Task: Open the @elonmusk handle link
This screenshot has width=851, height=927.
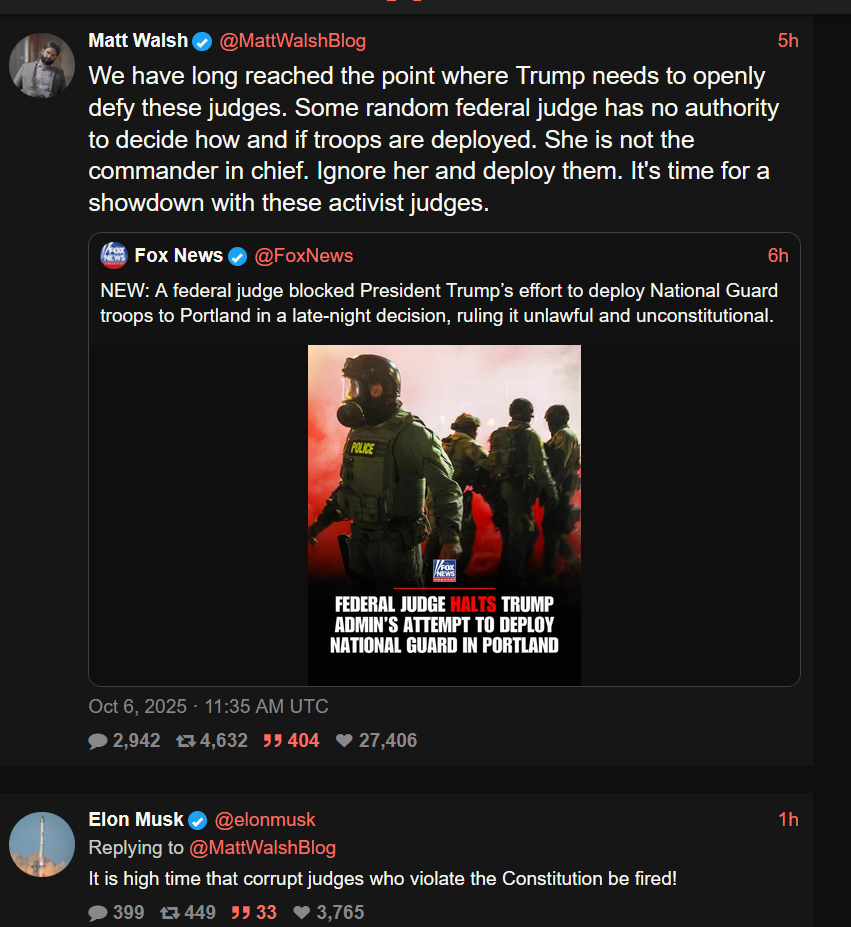Action: coord(265,820)
